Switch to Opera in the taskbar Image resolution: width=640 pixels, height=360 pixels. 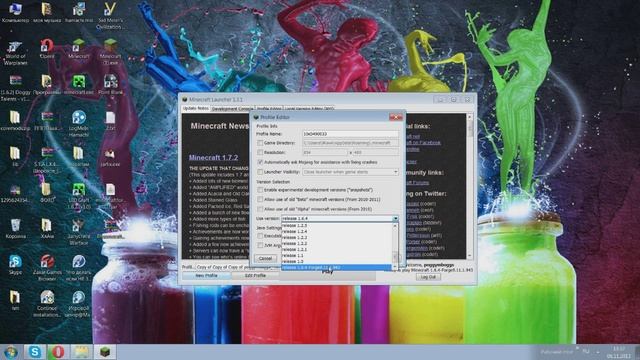[58, 351]
